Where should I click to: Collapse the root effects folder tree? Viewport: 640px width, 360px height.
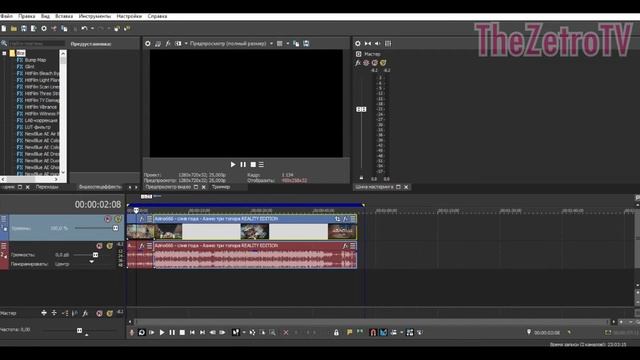[4, 53]
